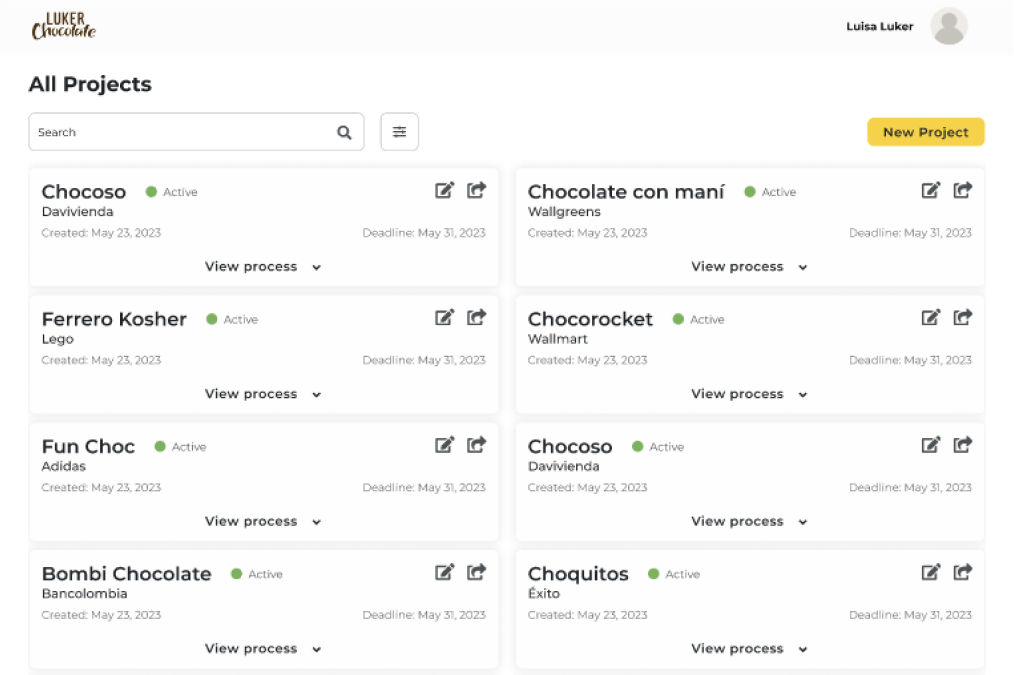Open the Choquitos project title
The image size is (1014, 675).
click(577, 574)
